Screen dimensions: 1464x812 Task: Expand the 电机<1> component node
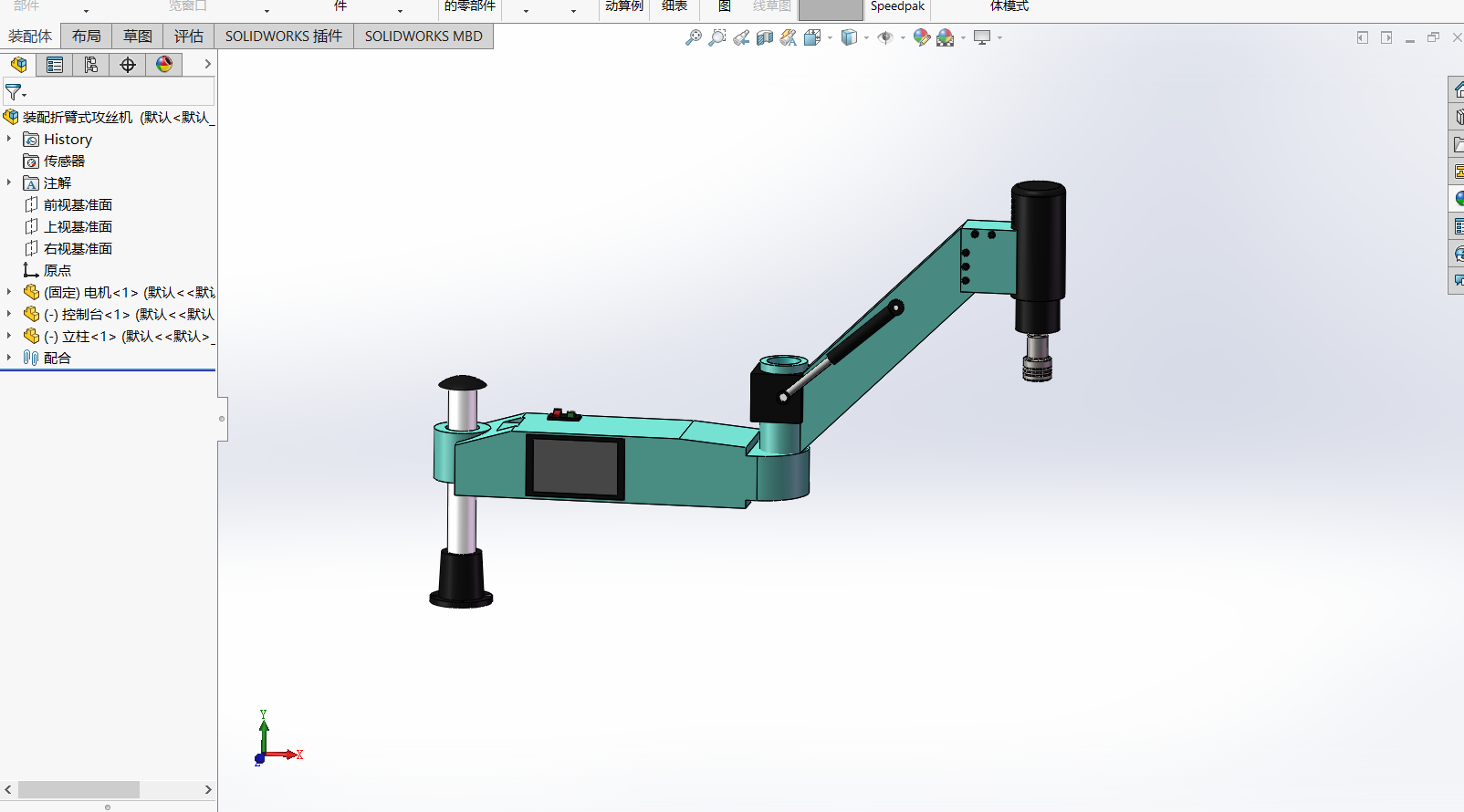[9, 292]
